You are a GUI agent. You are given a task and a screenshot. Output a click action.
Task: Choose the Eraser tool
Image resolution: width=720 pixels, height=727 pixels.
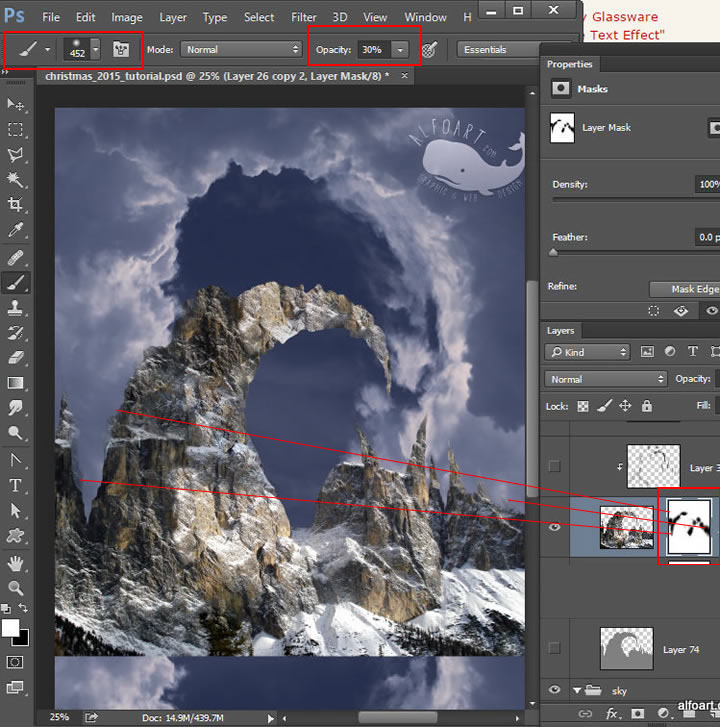click(x=15, y=357)
